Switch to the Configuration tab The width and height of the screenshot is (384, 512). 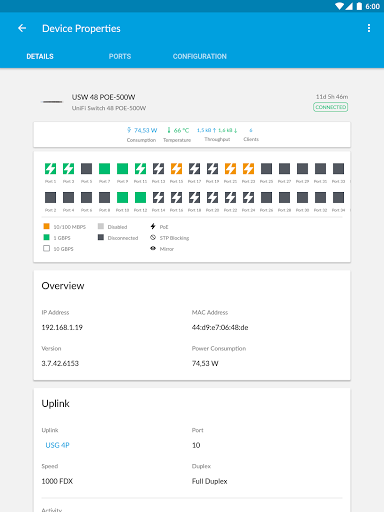click(200, 56)
